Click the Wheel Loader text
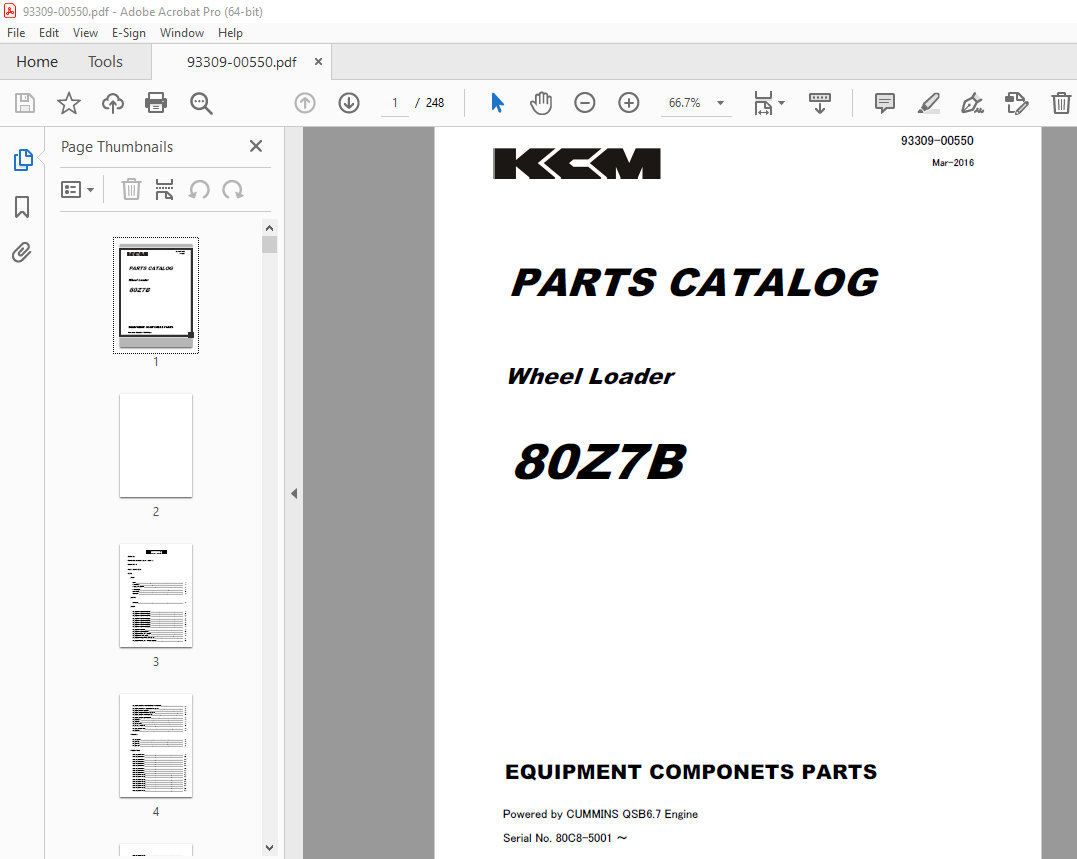 (591, 376)
